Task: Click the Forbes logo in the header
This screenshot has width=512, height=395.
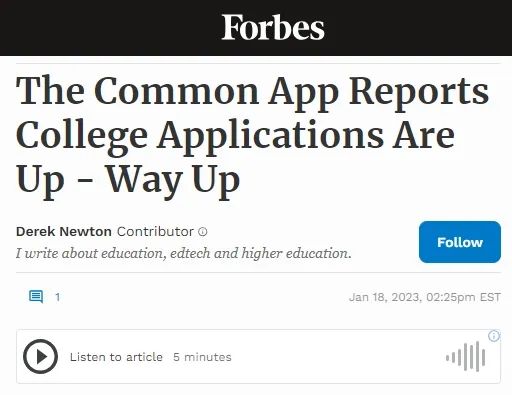Action: click(273, 27)
